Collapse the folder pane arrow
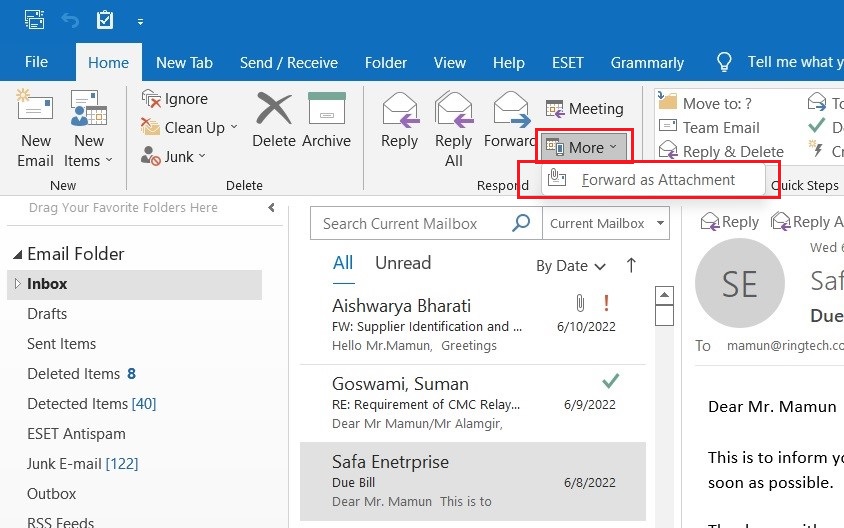Image resolution: width=844 pixels, height=528 pixels. pyautogui.click(x=271, y=207)
